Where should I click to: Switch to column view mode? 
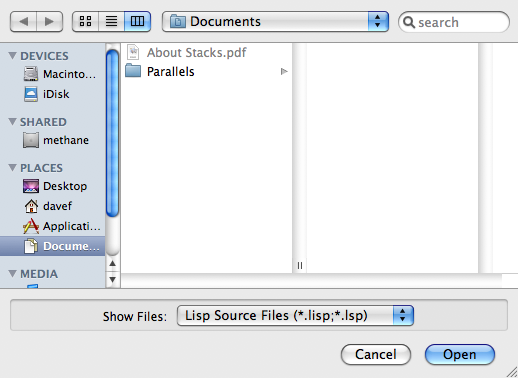click(x=137, y=22)
